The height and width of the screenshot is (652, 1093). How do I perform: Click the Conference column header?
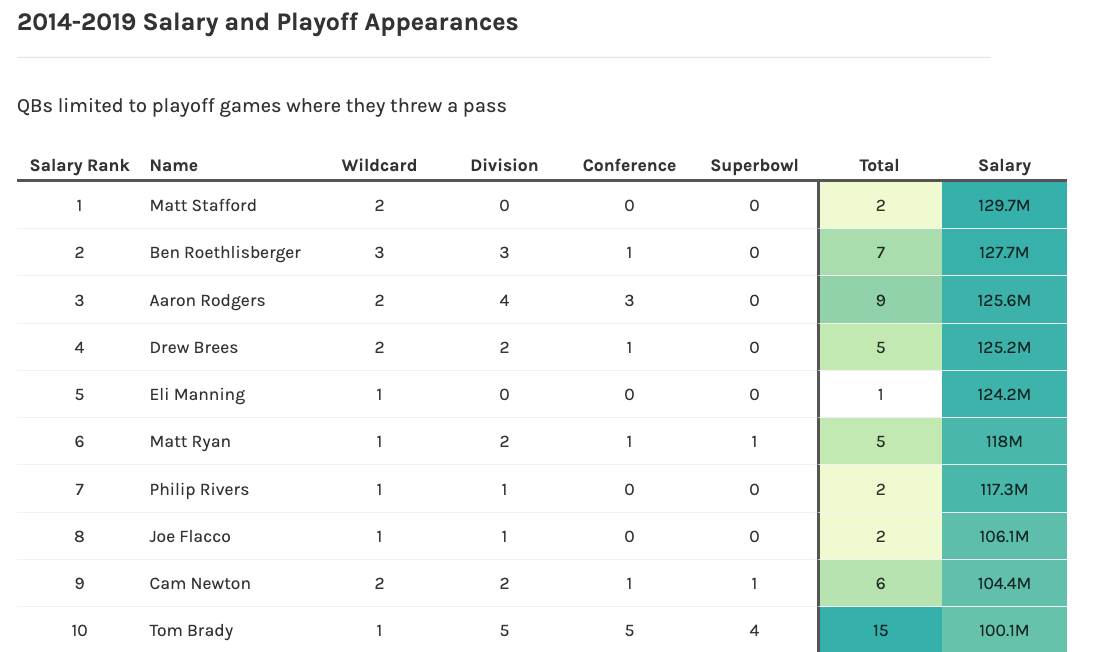(629, 166)
